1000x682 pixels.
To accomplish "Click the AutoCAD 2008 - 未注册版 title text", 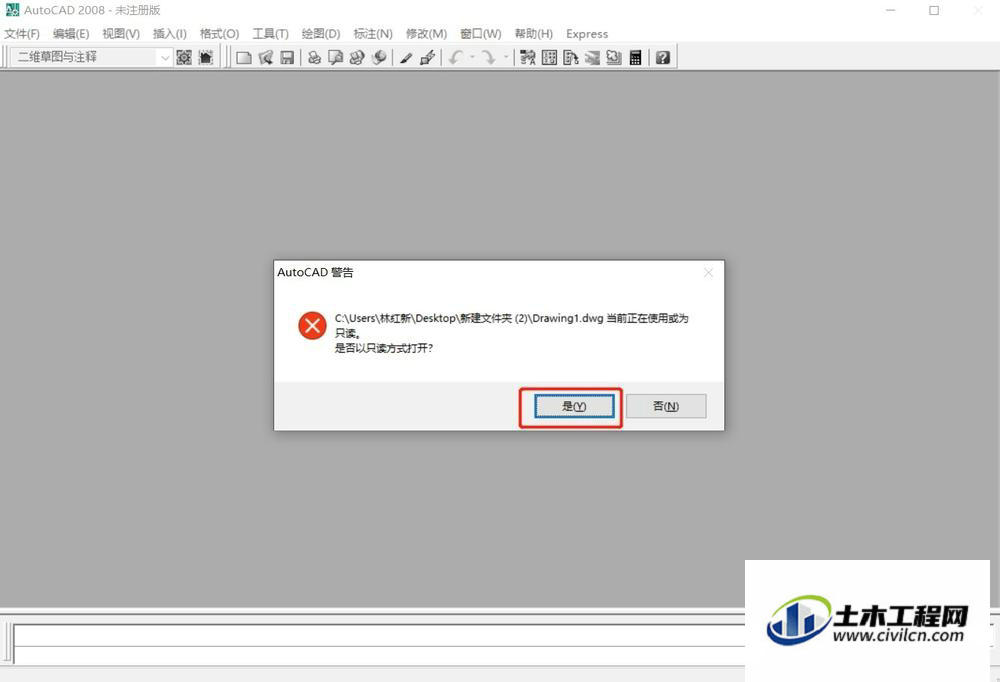I will point(92,10).
